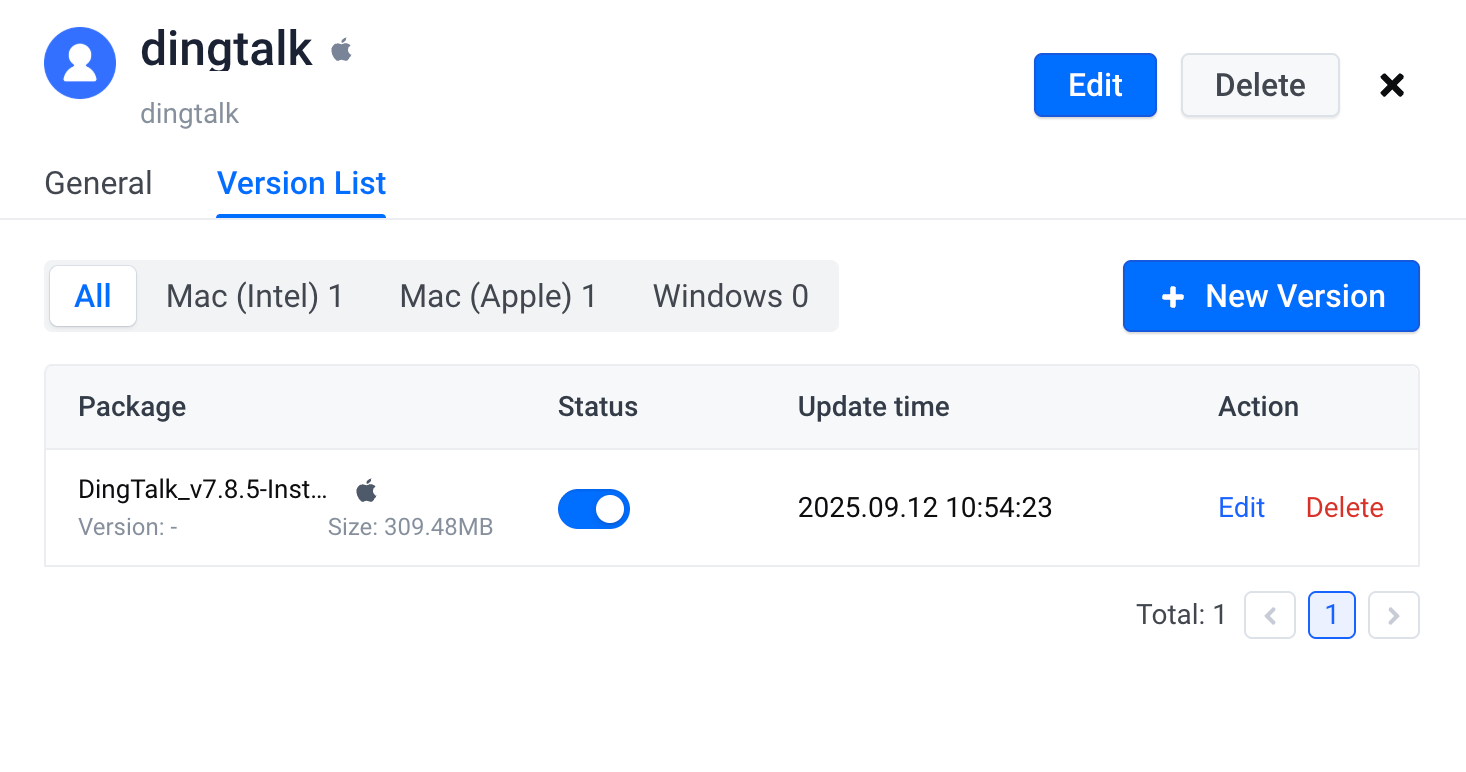This screenshot has height=772, width=1466.
Task: Select page 1 in pagination
Action: pos(1332,615)
